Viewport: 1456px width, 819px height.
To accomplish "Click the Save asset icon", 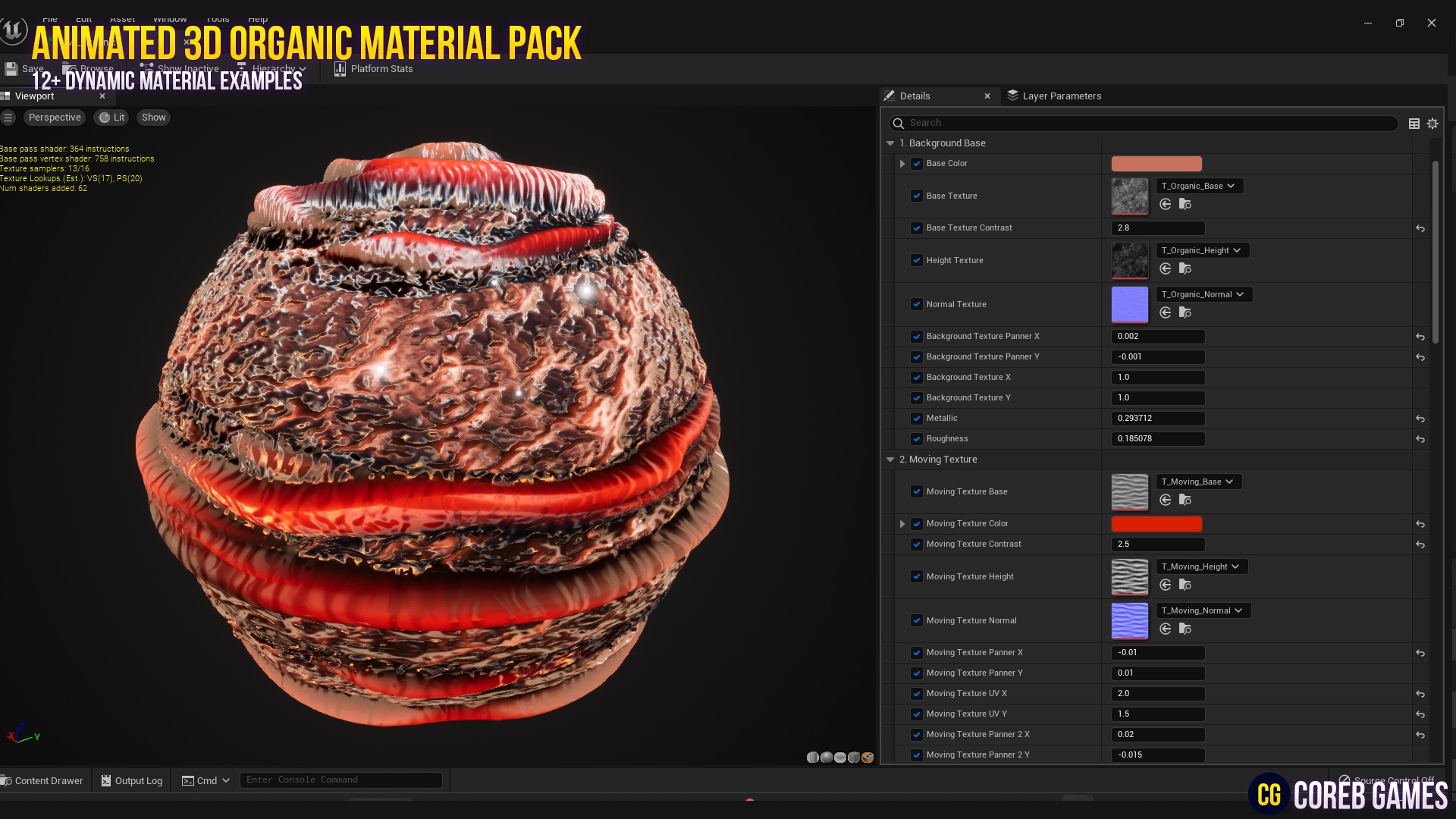I will (11, 68).
